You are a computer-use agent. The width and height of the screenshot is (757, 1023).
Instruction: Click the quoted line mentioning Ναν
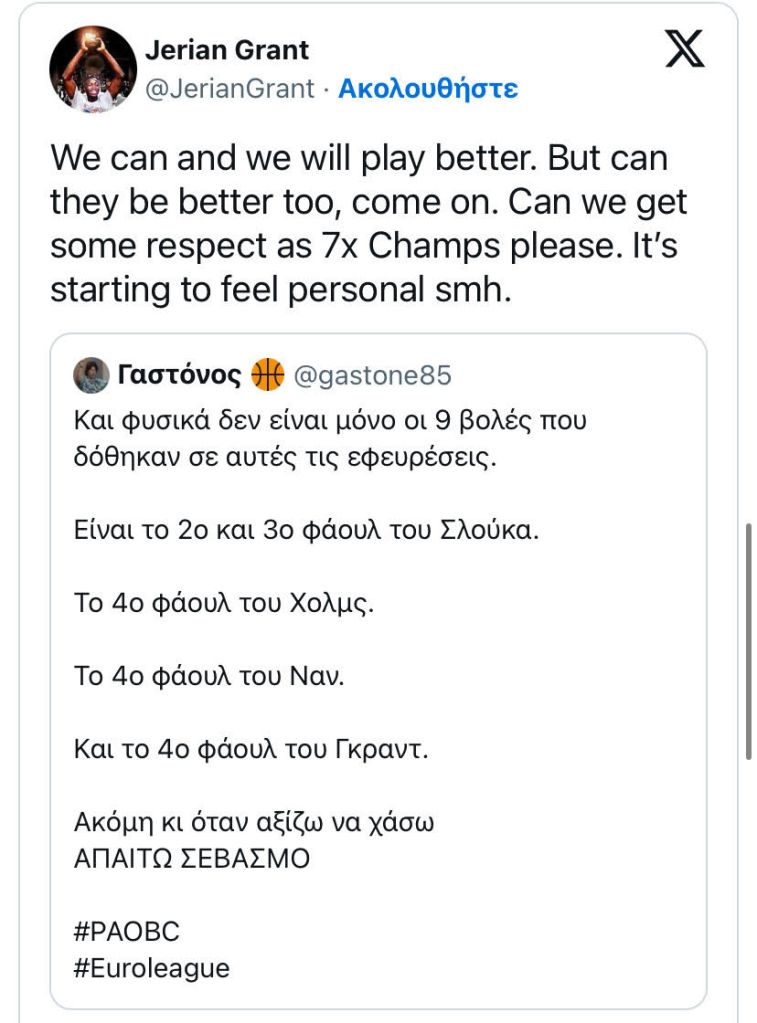click(x=209, y=676)
